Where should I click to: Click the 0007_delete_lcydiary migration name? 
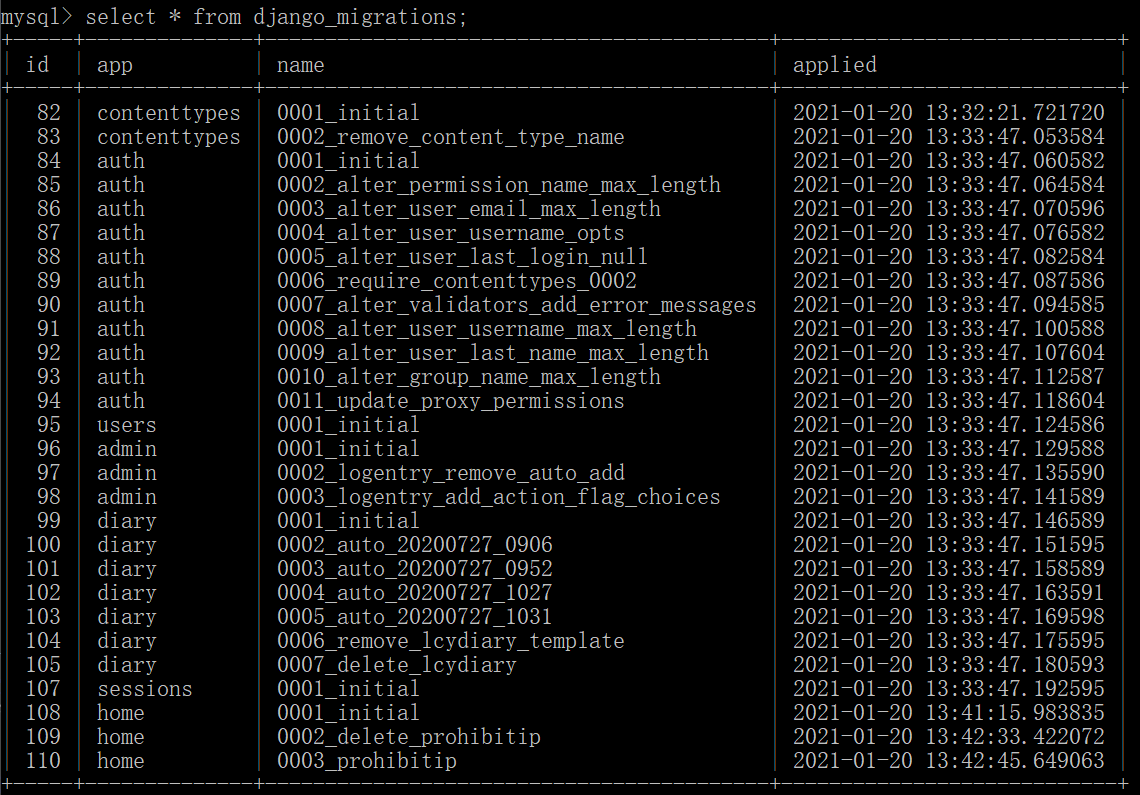tap(396, 665)
